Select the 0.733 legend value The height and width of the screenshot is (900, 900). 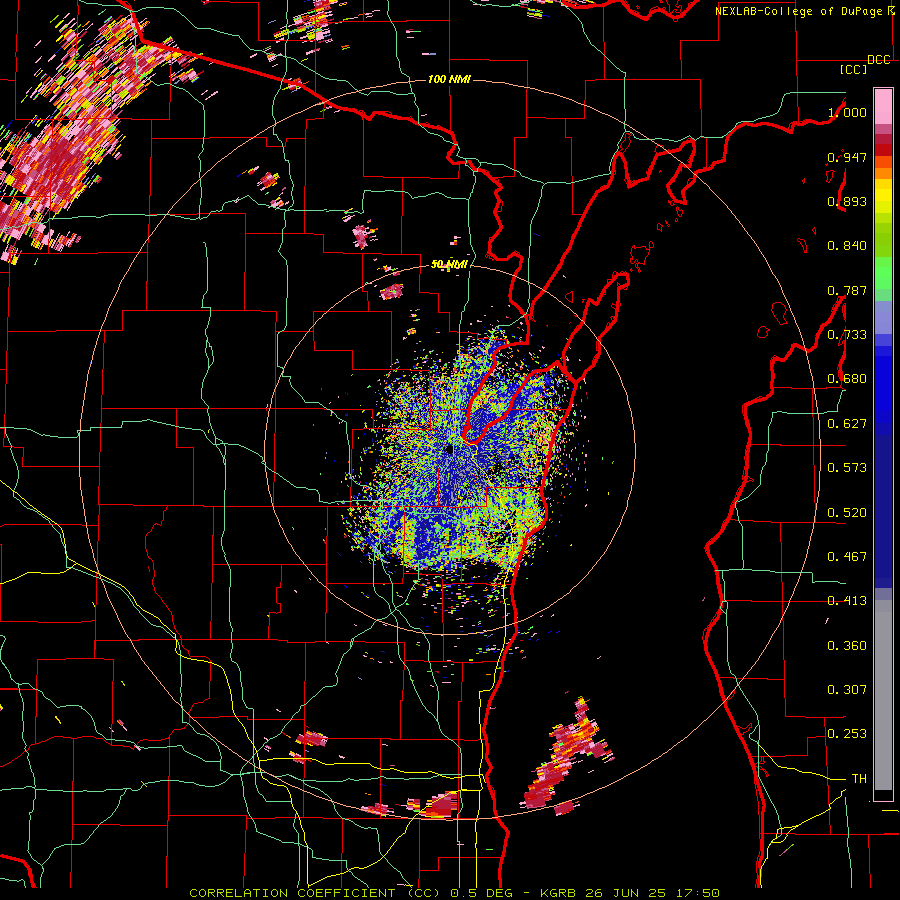(x=847, y=335)
